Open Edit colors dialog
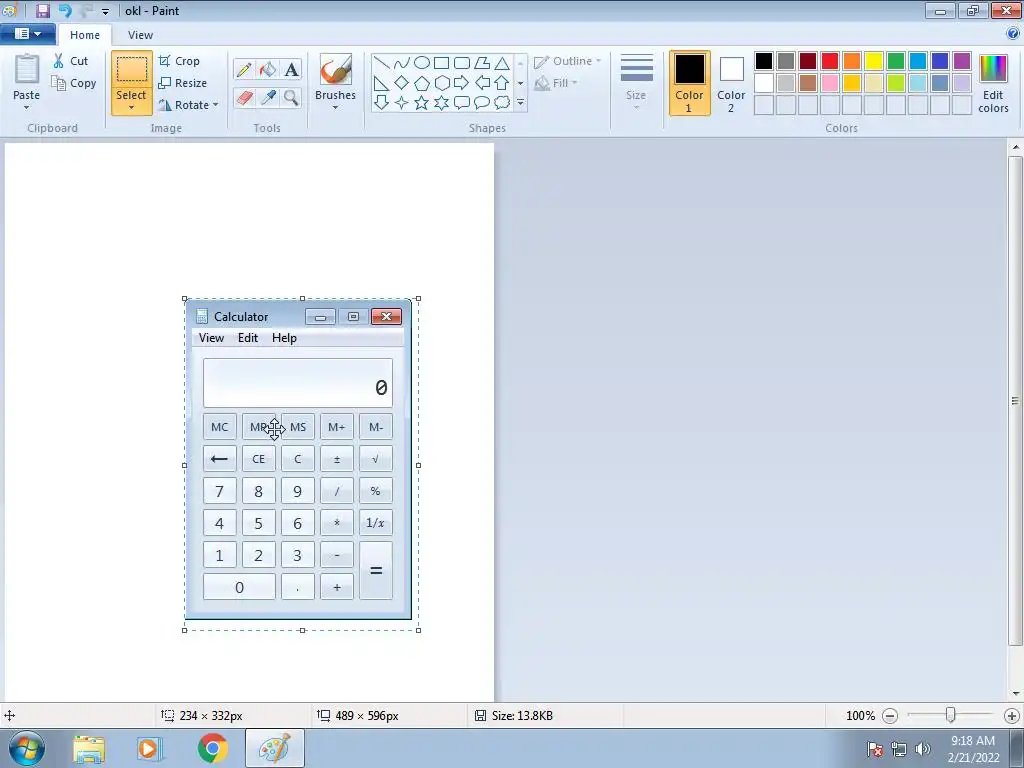 click(x=993, y=84)
